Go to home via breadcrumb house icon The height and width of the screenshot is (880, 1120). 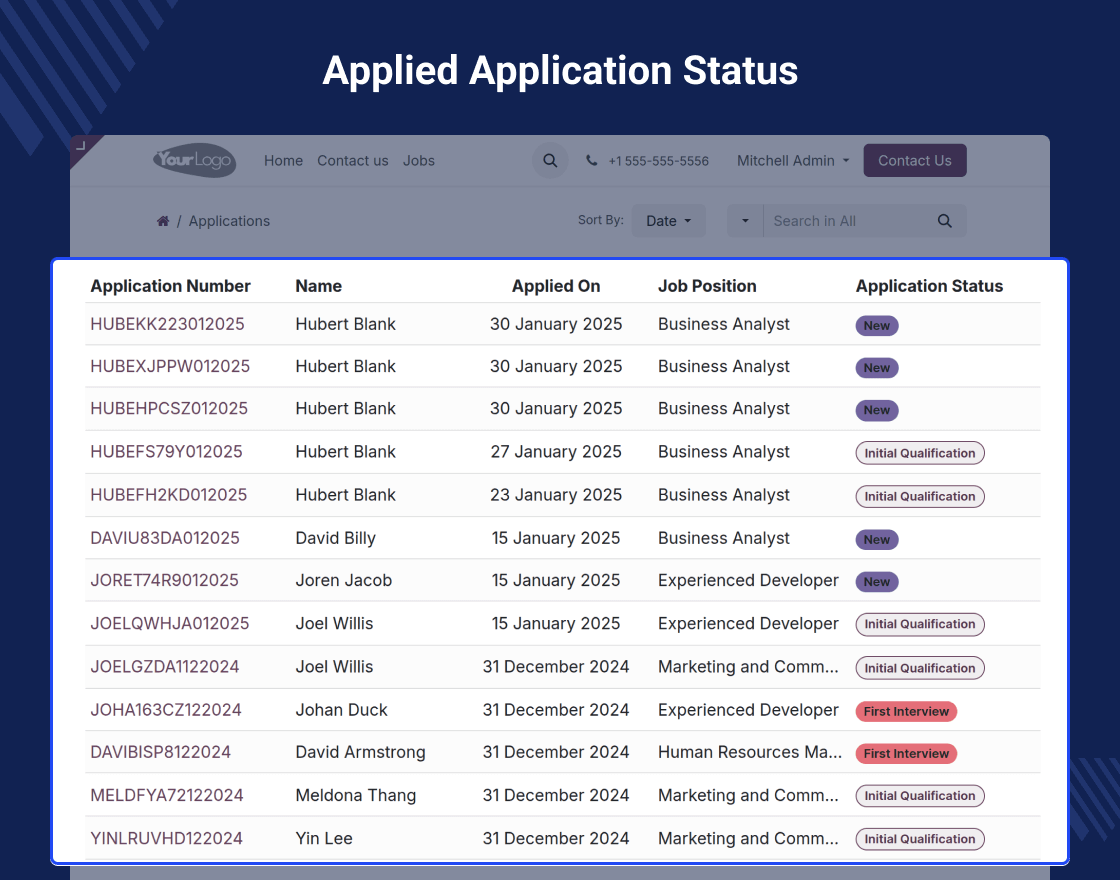coord(163,221)
